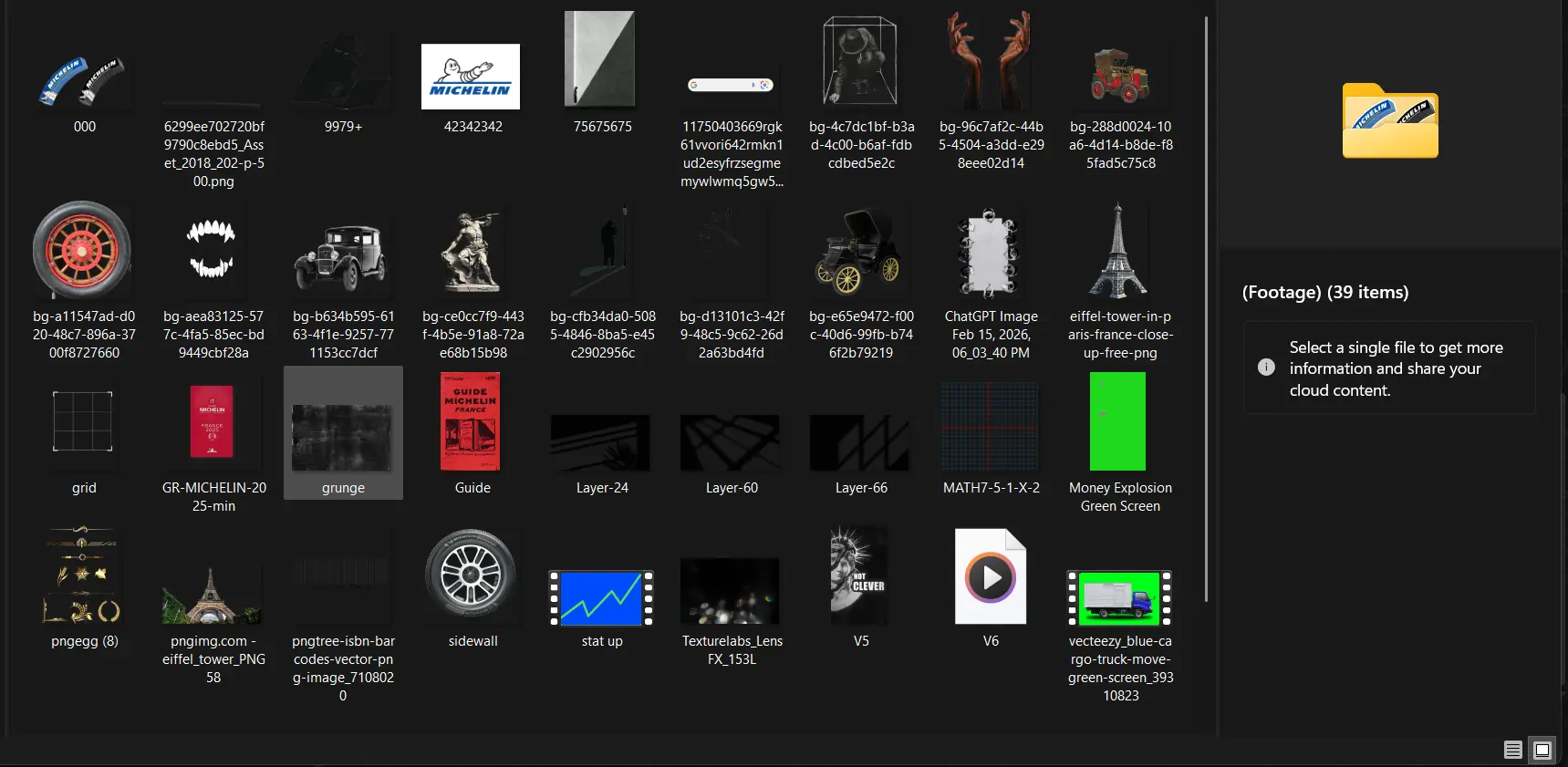1568x767 pixels.
Task: Open the V6 media file
Action: pos(991,578)
